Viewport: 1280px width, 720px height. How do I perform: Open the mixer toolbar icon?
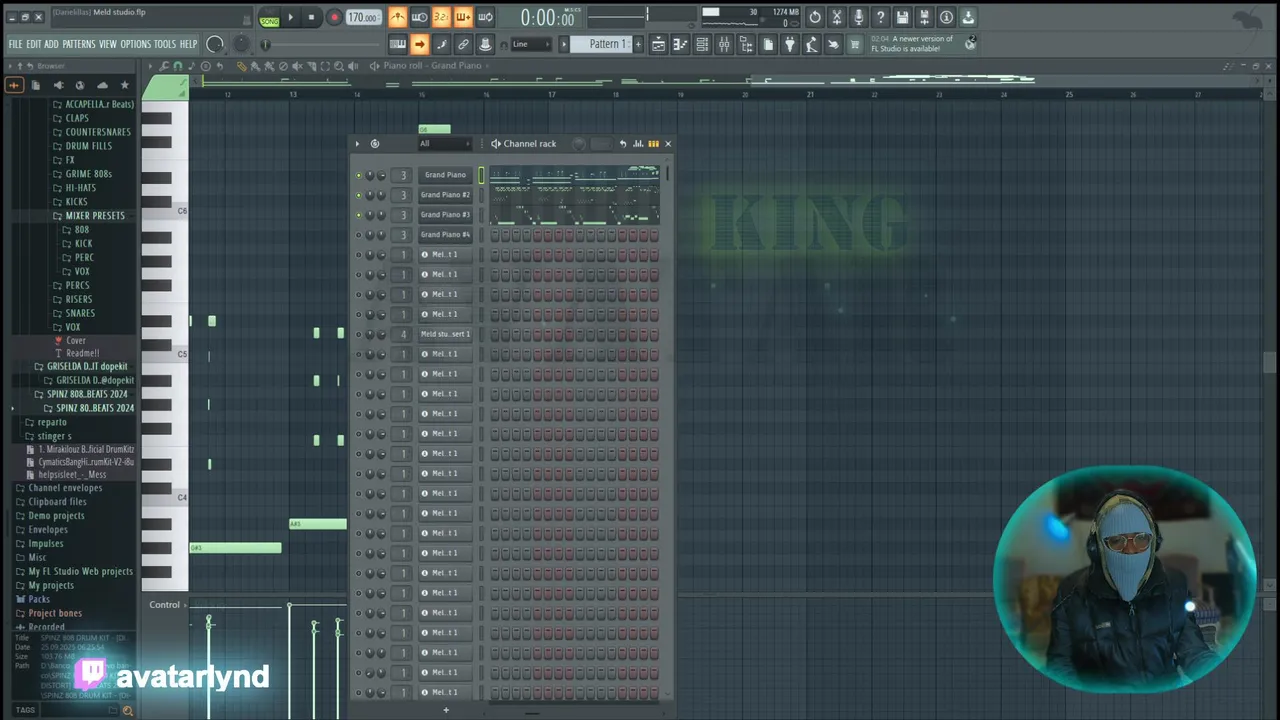724,44
